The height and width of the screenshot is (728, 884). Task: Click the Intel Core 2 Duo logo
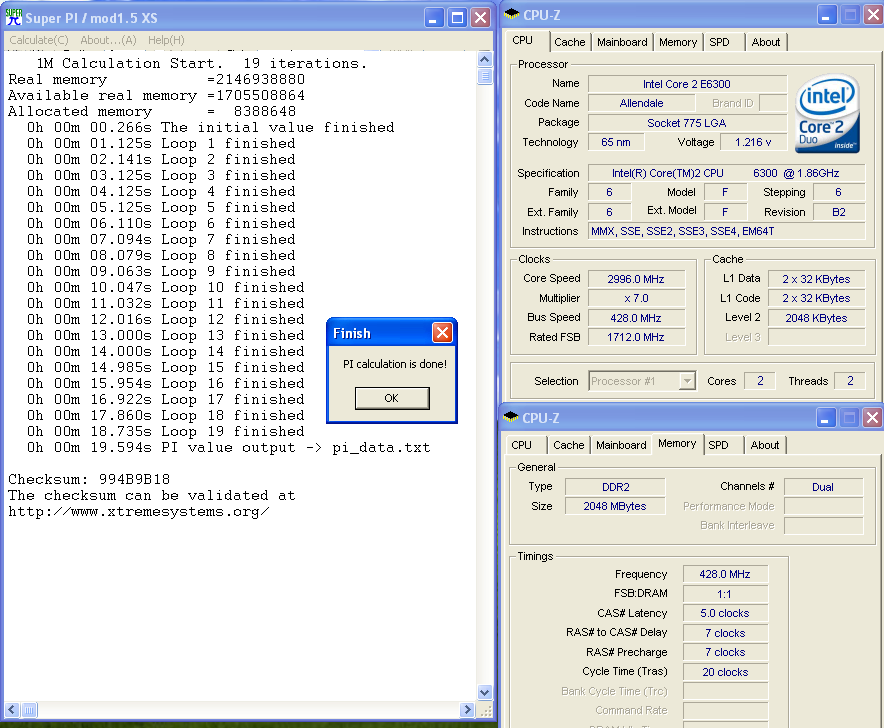[828, 114]
